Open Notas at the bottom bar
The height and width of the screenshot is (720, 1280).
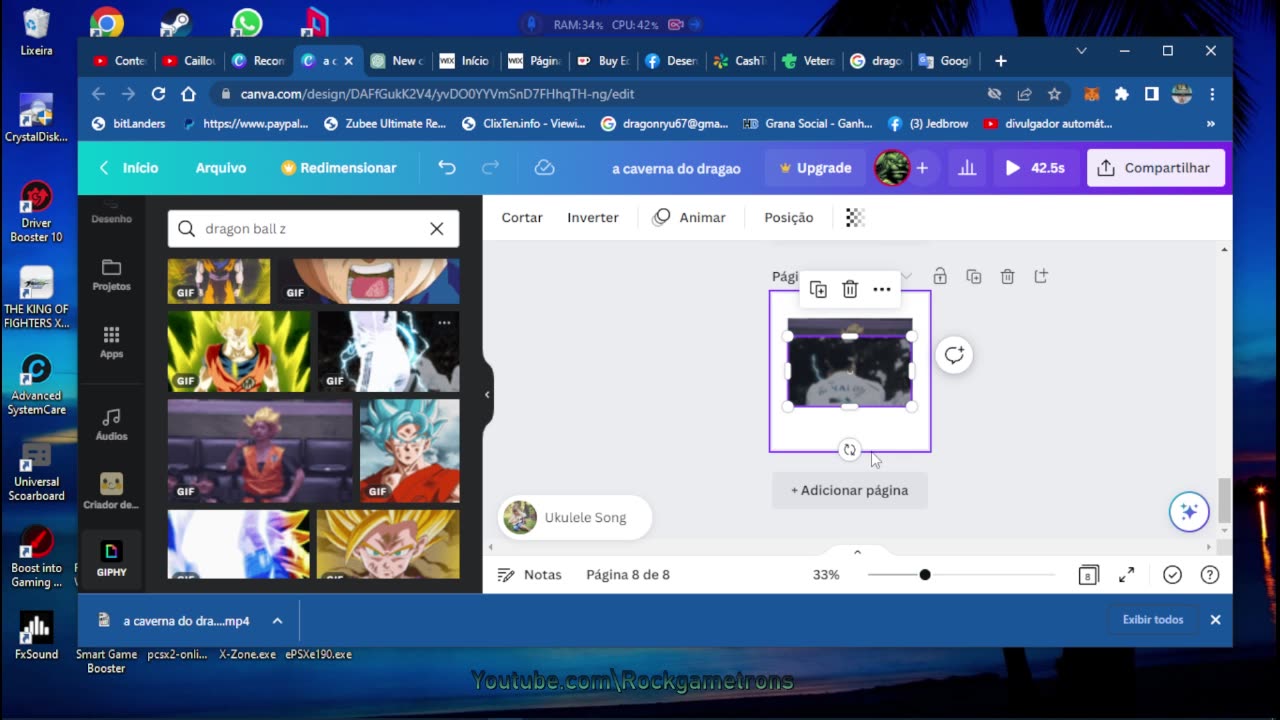tap(530, 575)
